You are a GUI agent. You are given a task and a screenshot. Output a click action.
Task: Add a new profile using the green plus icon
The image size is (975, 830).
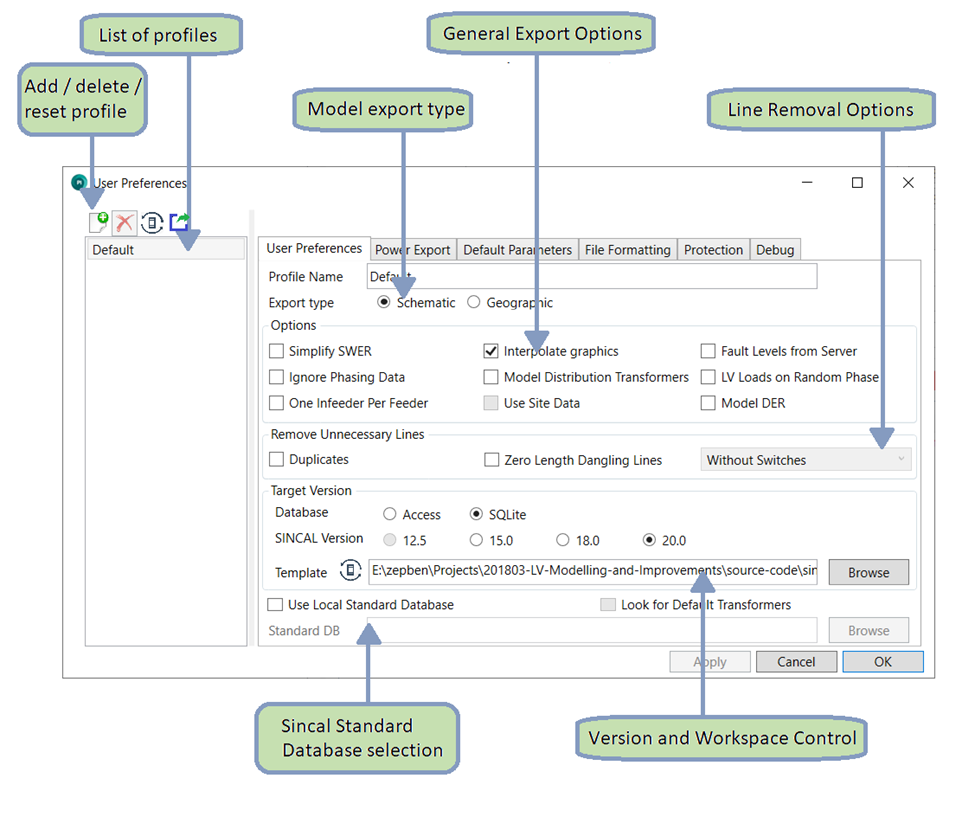pyautogui.click(x=97, y=223)
